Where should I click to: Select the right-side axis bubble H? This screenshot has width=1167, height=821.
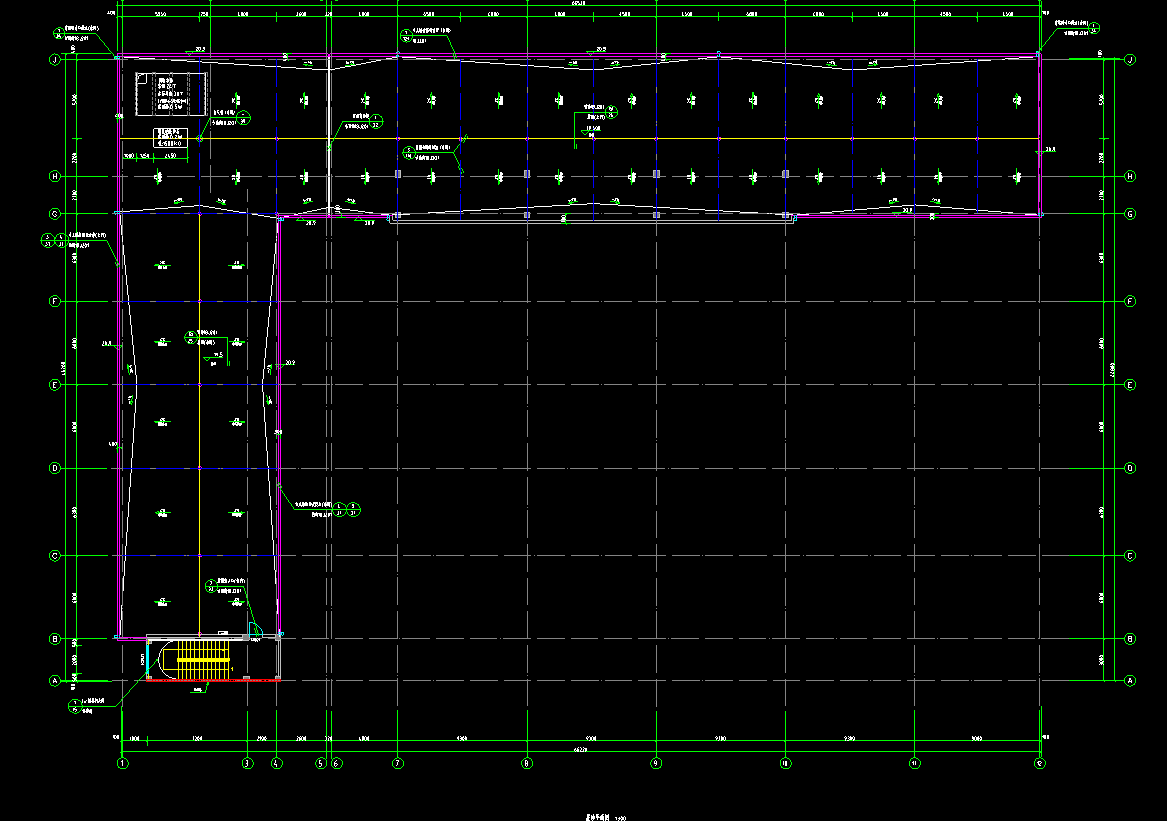1130,177
